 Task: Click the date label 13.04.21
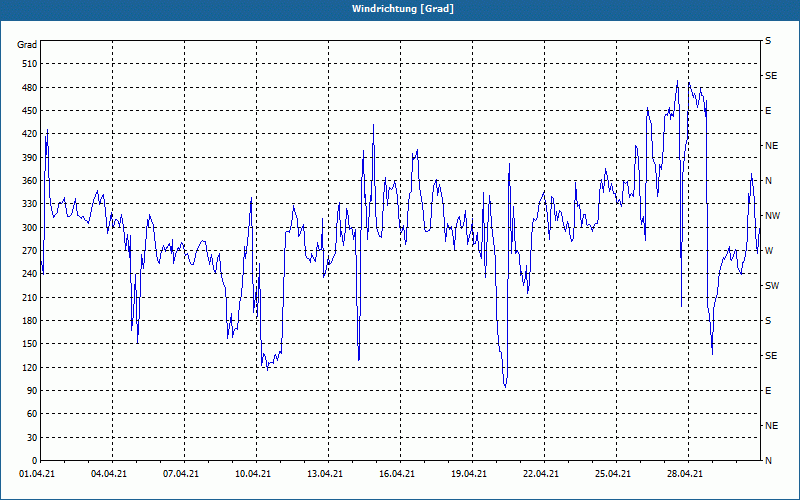coord(324,474)
